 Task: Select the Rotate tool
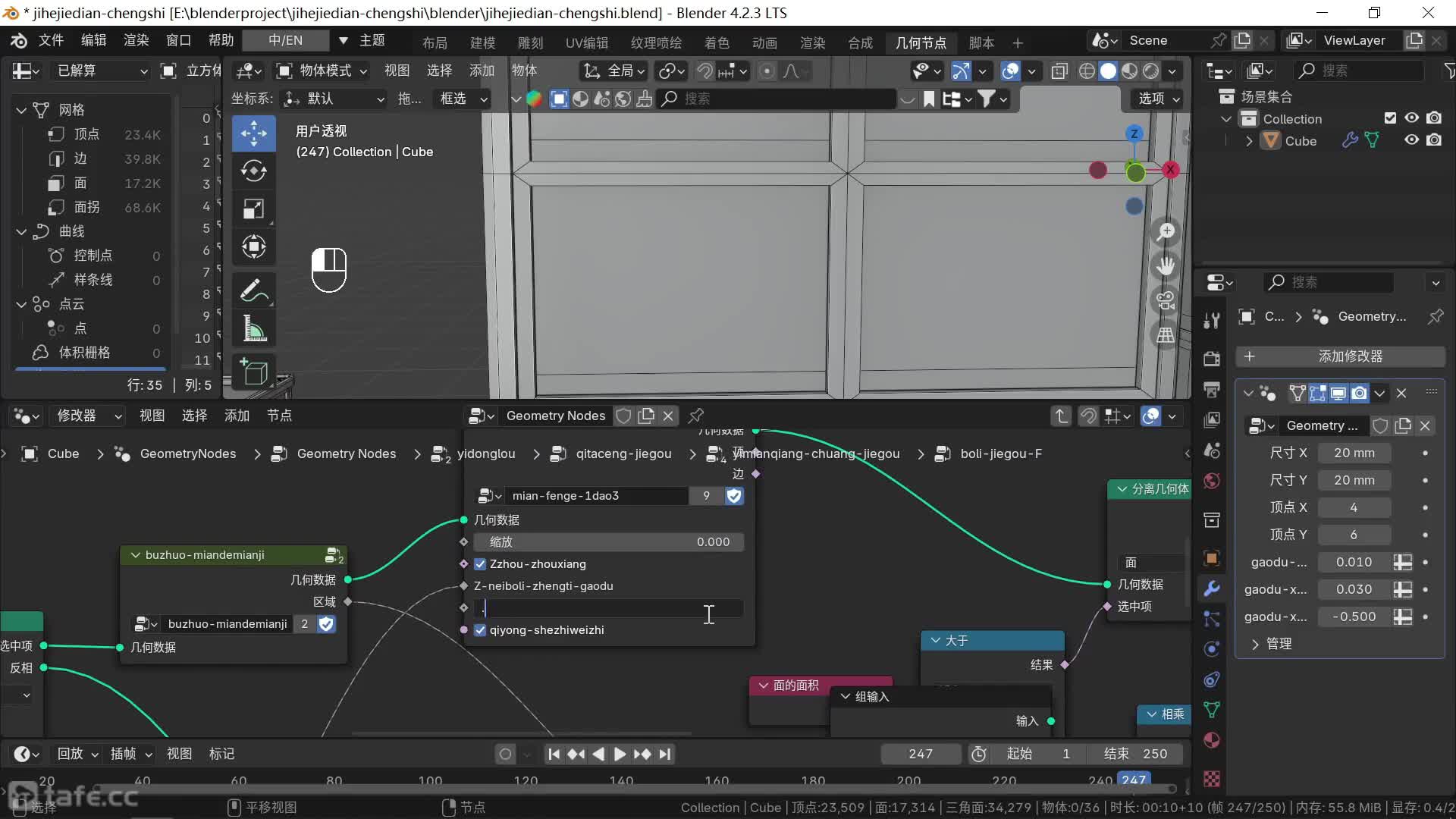point(253,171)
